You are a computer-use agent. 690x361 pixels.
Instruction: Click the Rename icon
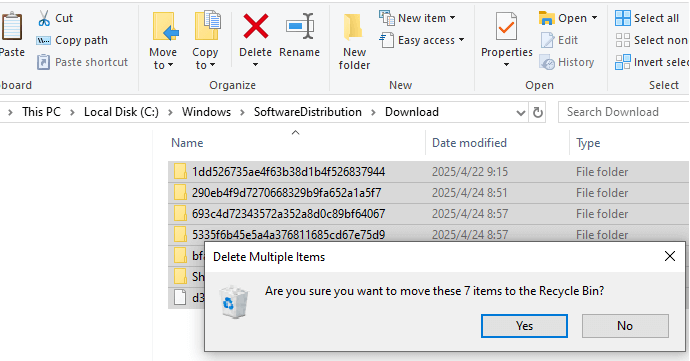(x=300, y=26)
